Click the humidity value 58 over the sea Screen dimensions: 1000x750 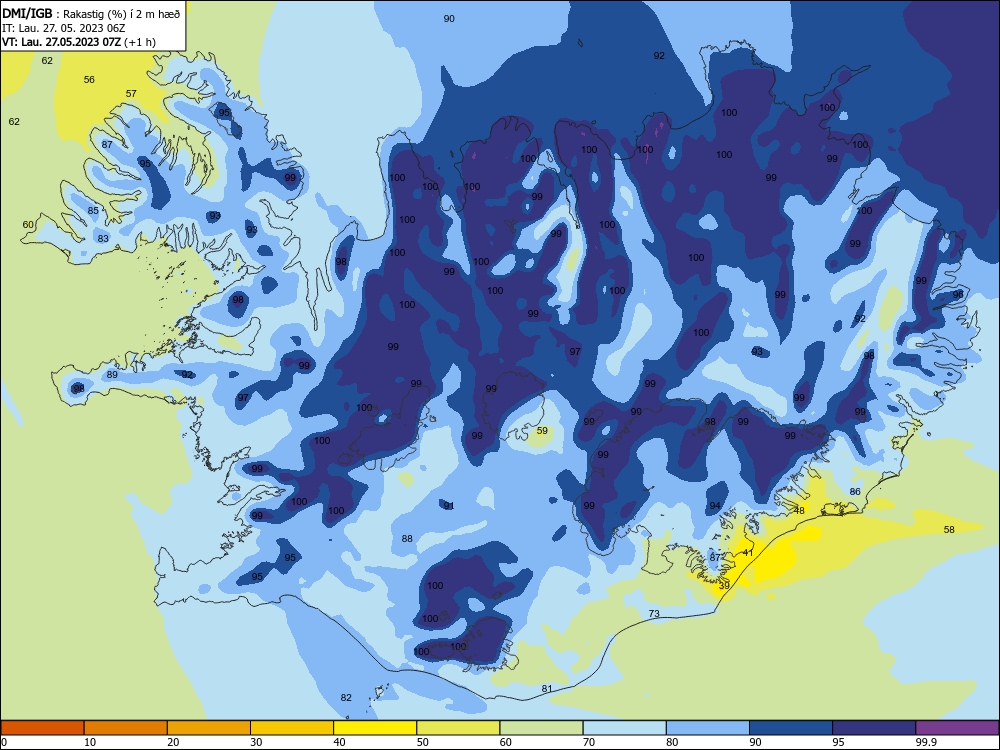pos(949,529)
